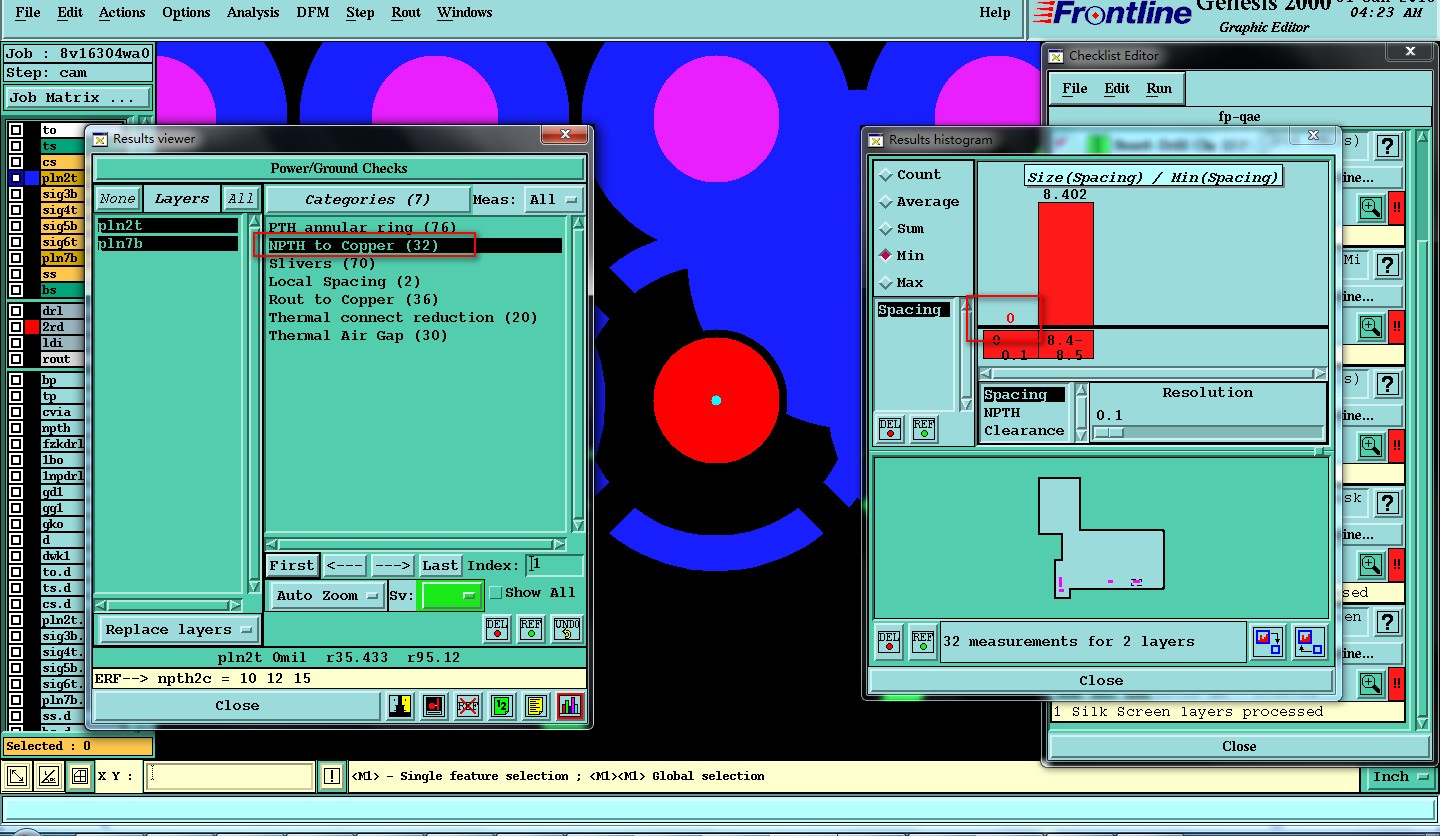Toggle the checkbox for layer sig3b
This screenshot has height=836, width=1440.
[15, 194]
